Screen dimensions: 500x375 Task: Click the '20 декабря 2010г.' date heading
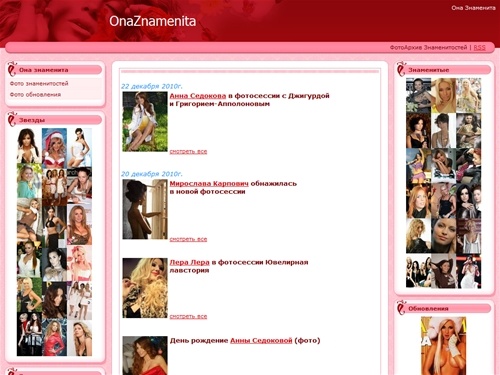[x=152, y=174]
